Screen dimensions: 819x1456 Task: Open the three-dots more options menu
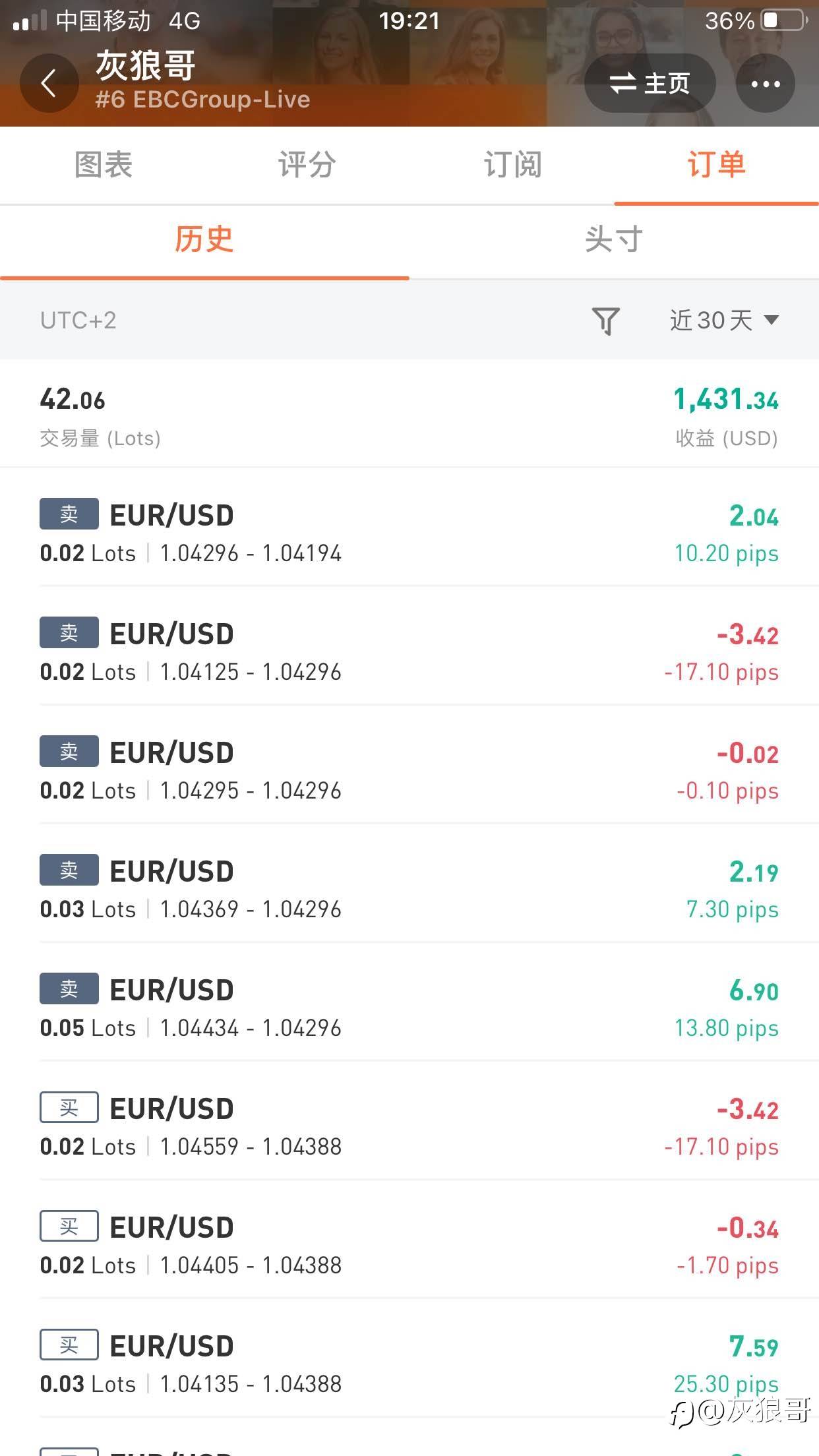click(765, 84)
